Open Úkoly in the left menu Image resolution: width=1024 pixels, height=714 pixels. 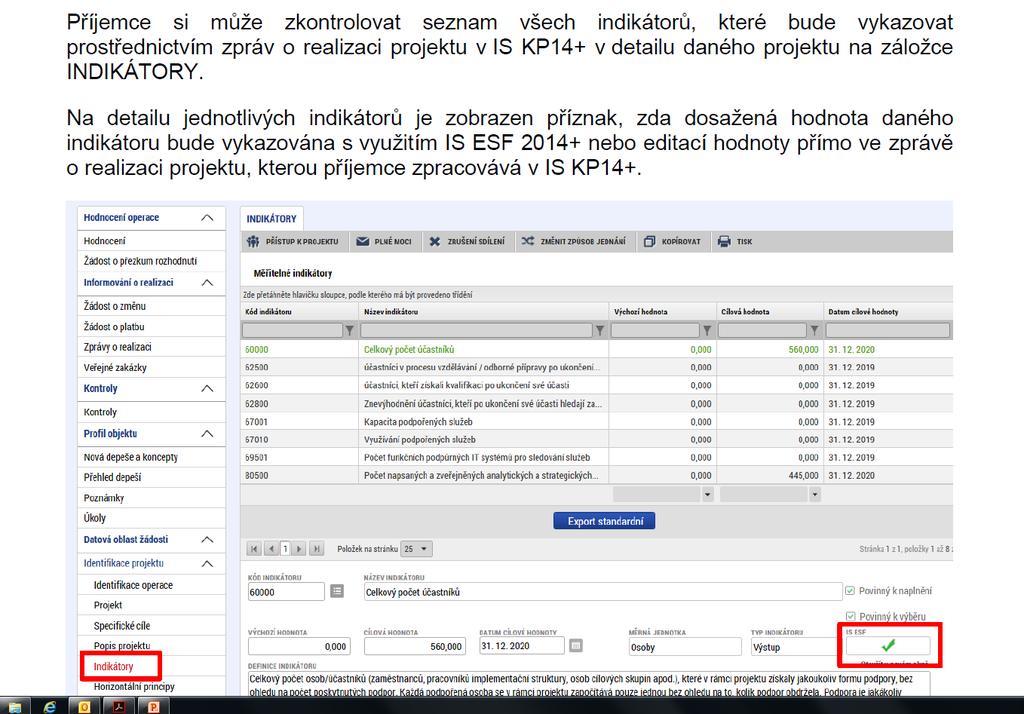point(95,517)
